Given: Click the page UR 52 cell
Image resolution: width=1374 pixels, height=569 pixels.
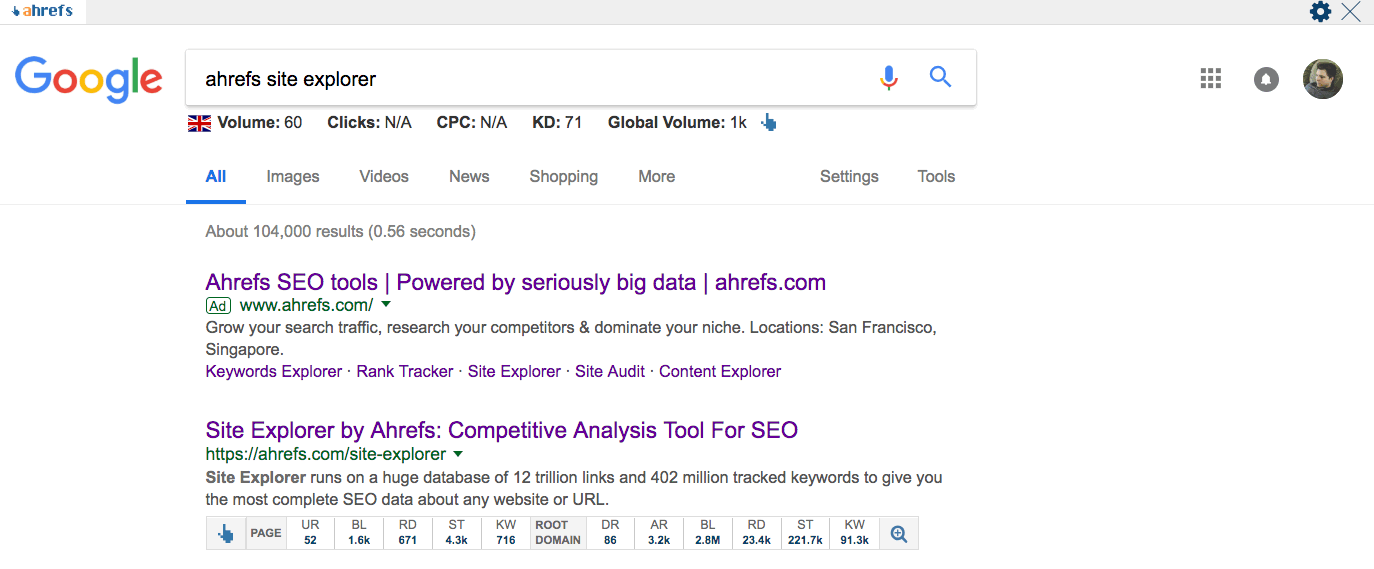Looking at the screenshot, I should click(x=310, y=533).
